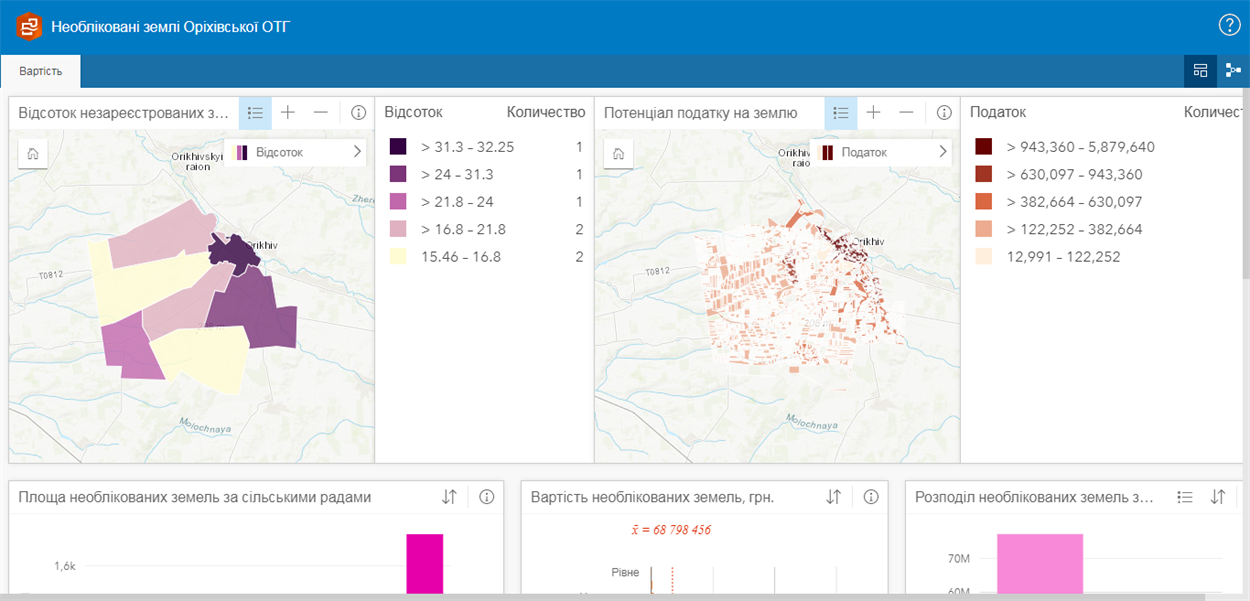Select the pink bar in the Розподіл chart

(x=1040, y=563)
